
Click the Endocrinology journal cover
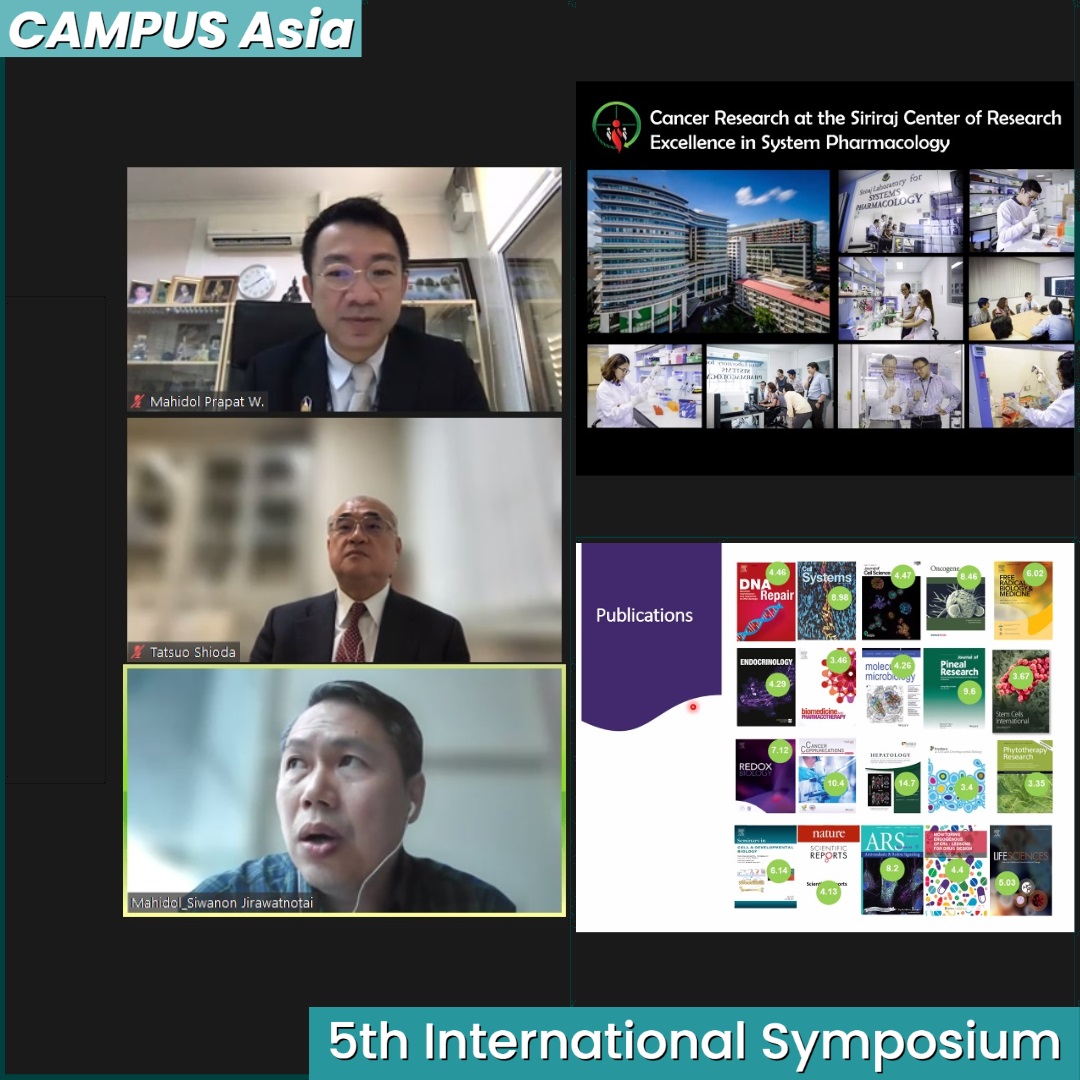(765, 688)
